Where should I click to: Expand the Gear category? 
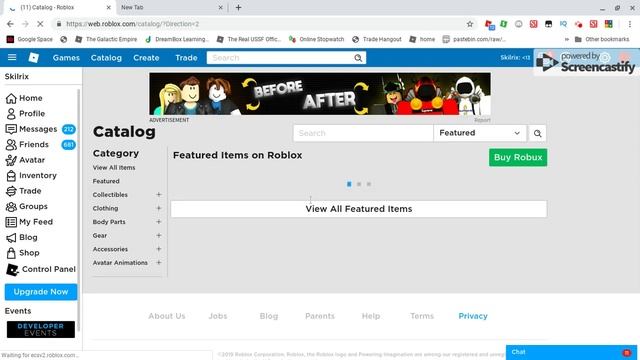pyautogui.click(x=159, y=236)
